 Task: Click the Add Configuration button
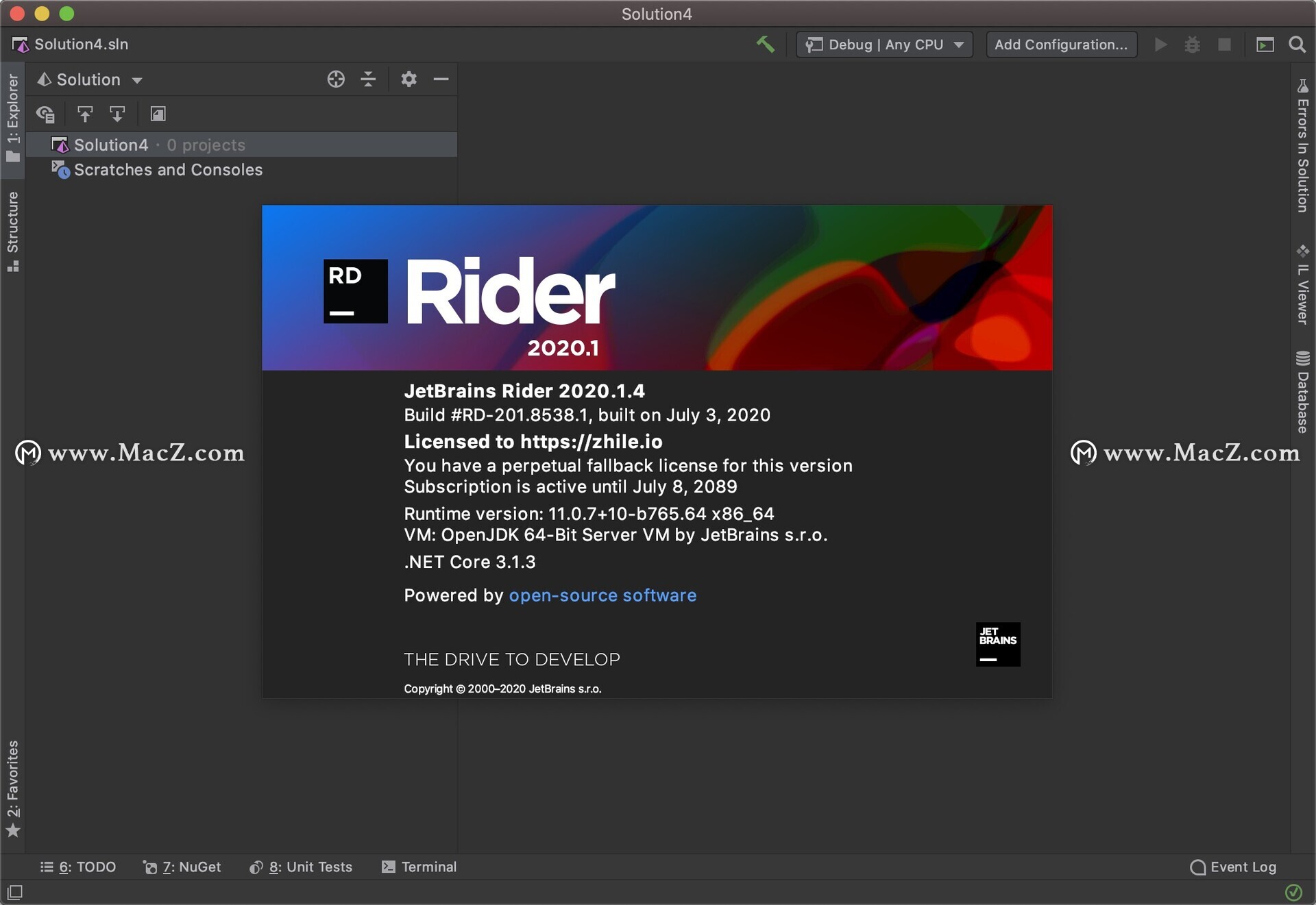(x=1063, y=44)
